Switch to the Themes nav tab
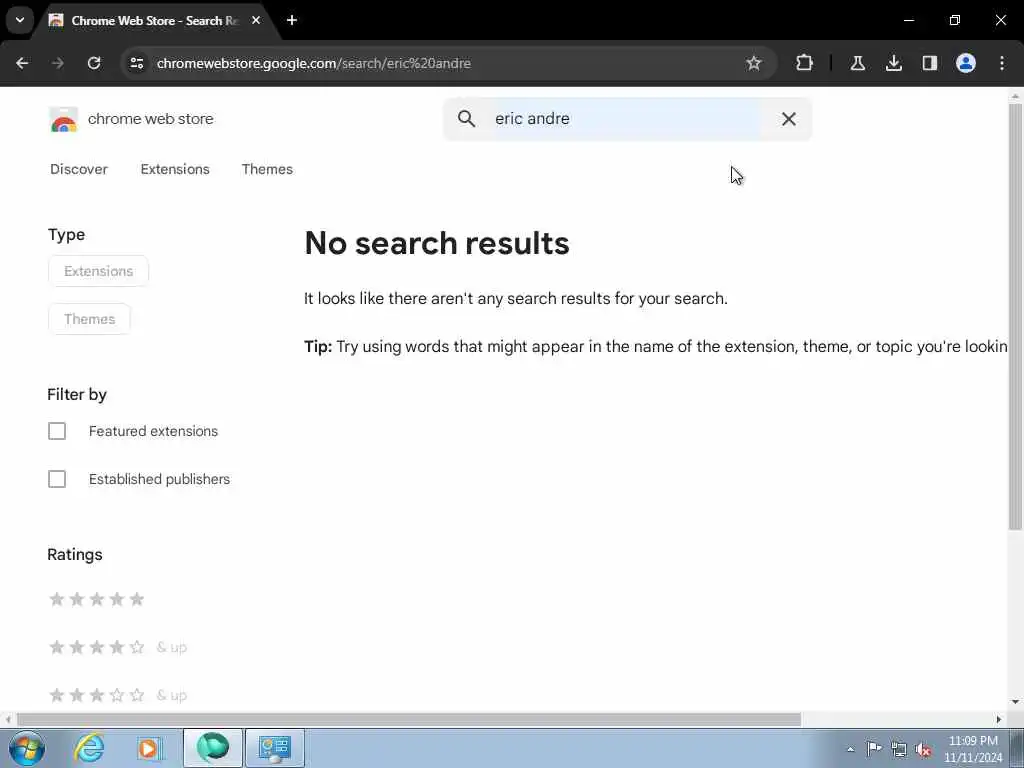The height and width of the screenshot is (768, 1024). pos(267,169)
